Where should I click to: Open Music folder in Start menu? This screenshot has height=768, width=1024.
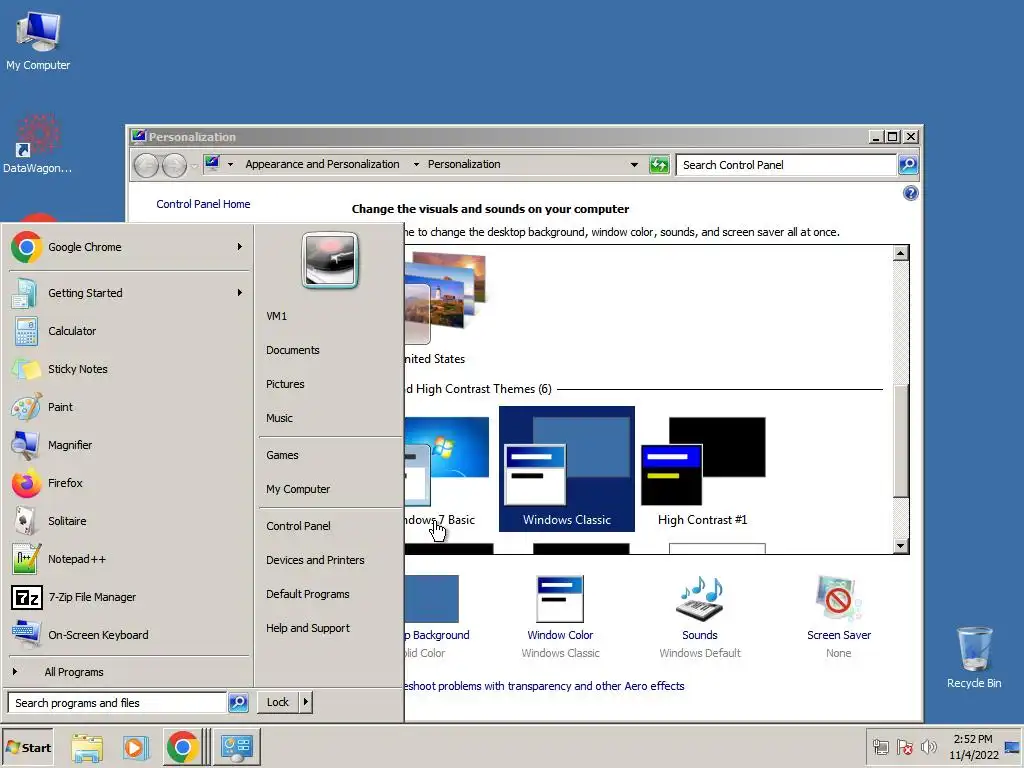279,418
